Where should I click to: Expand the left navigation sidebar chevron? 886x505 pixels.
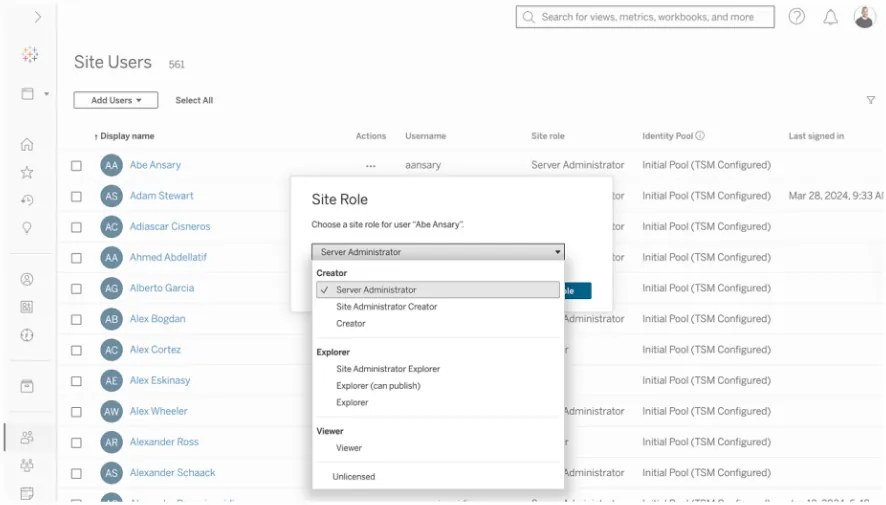[x=38, y=17]
